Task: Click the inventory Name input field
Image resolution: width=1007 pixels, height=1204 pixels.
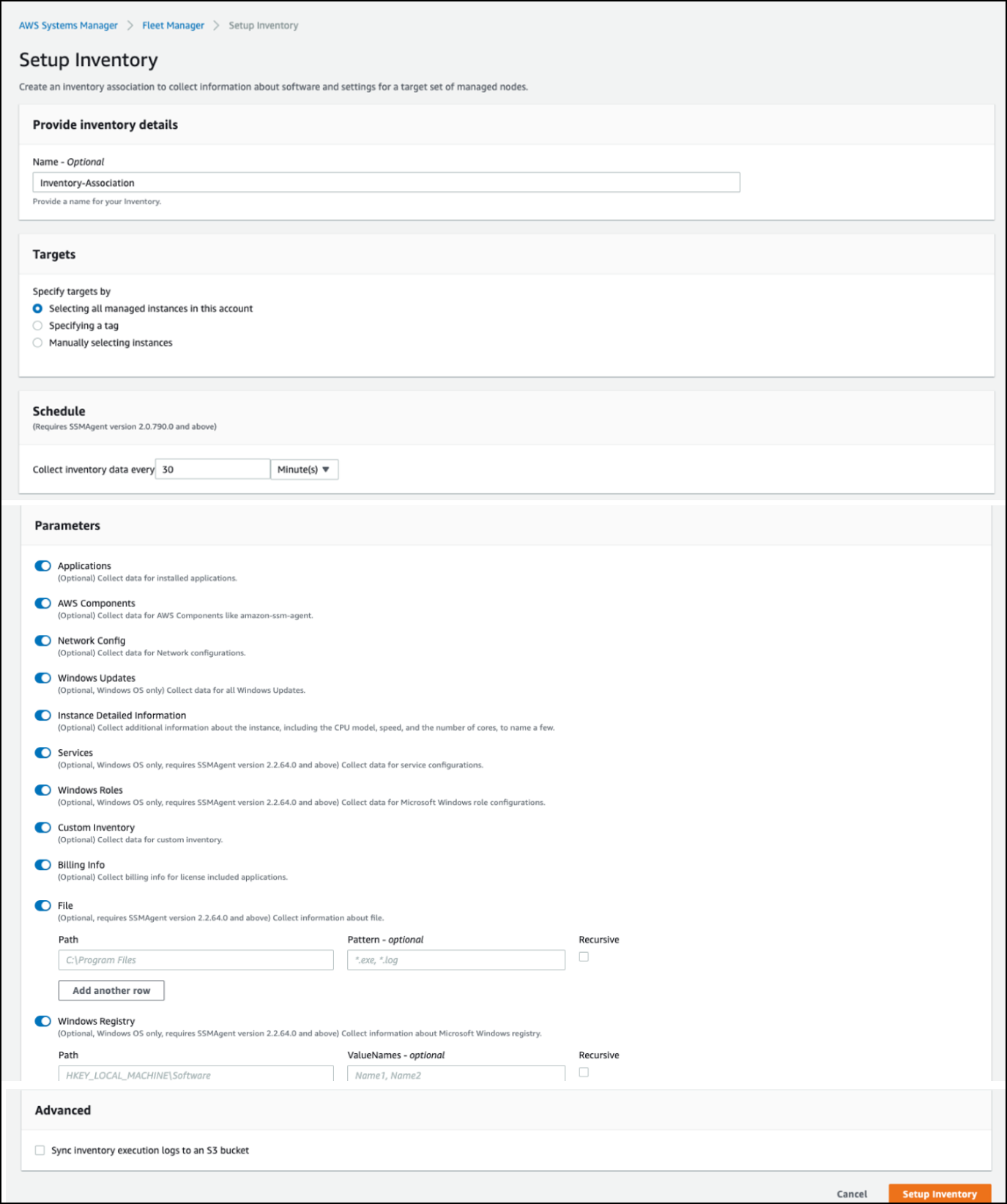Action: click(x=386, y=182)
